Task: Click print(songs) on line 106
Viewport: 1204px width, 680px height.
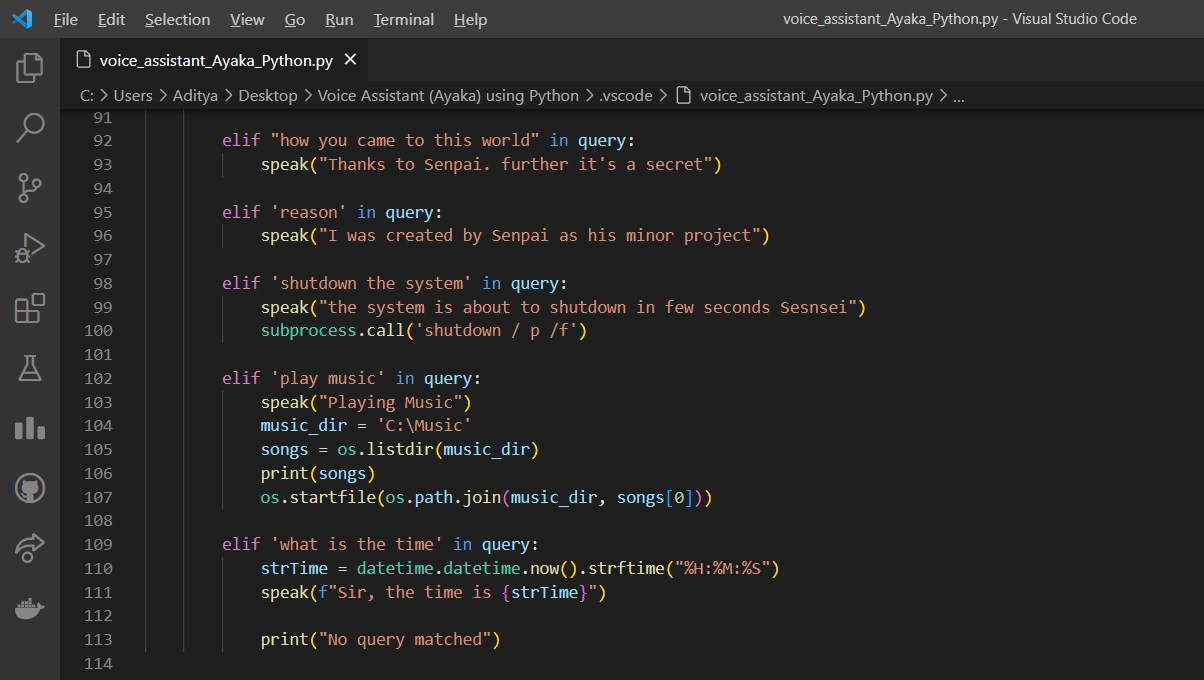Action: point(319,474)
